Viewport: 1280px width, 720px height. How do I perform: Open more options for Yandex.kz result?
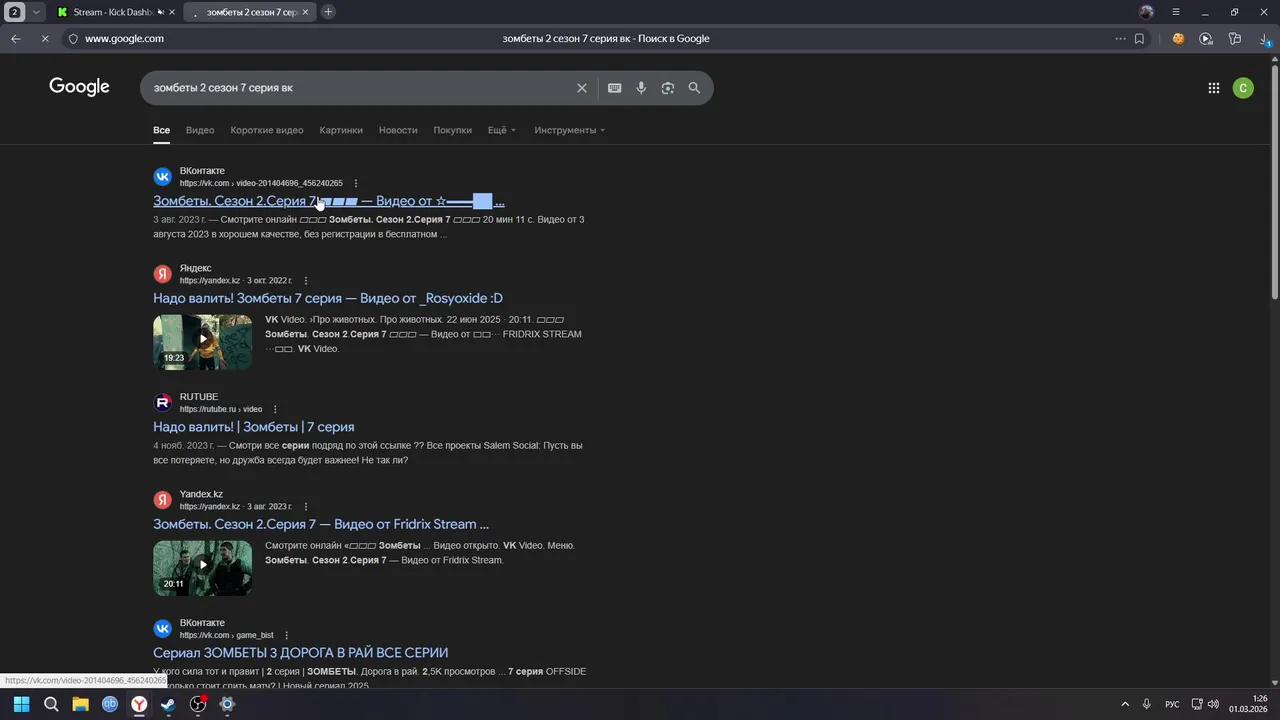tap(306, 507)
